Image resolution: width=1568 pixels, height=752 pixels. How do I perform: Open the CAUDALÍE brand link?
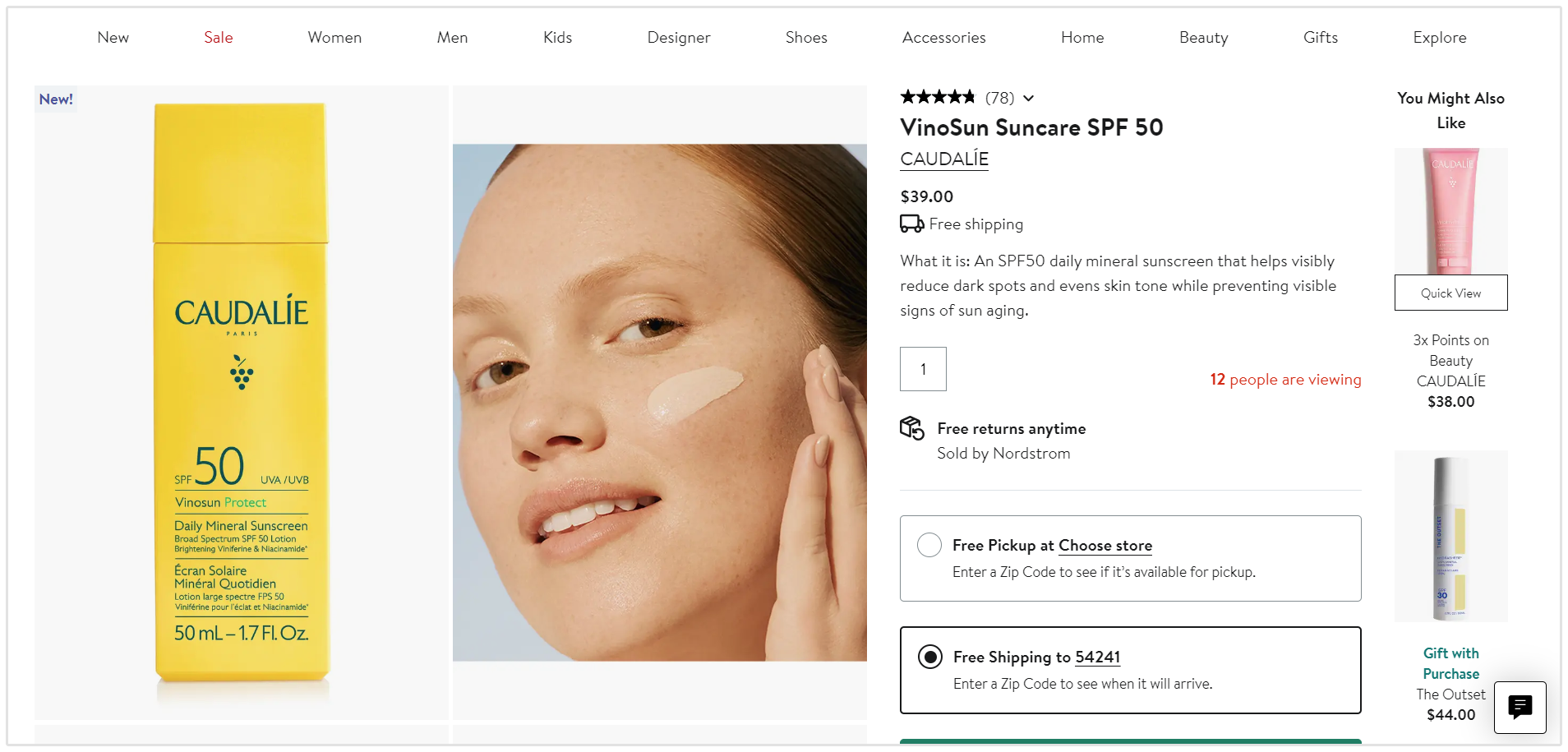click(944, 159)
